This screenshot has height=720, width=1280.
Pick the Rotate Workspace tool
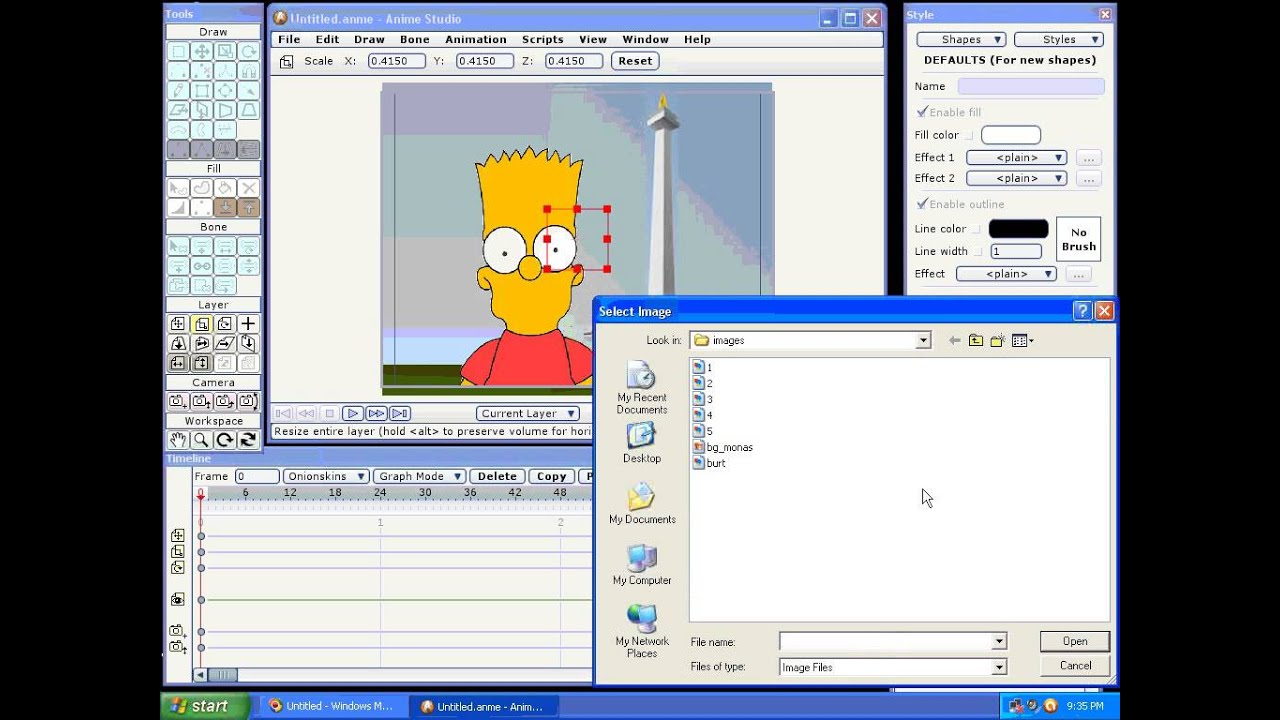click(x=225, y=440)
